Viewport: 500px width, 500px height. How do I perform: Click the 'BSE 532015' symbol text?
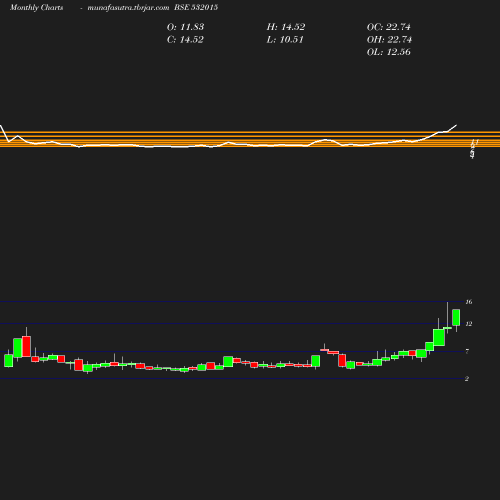point(196,8)
